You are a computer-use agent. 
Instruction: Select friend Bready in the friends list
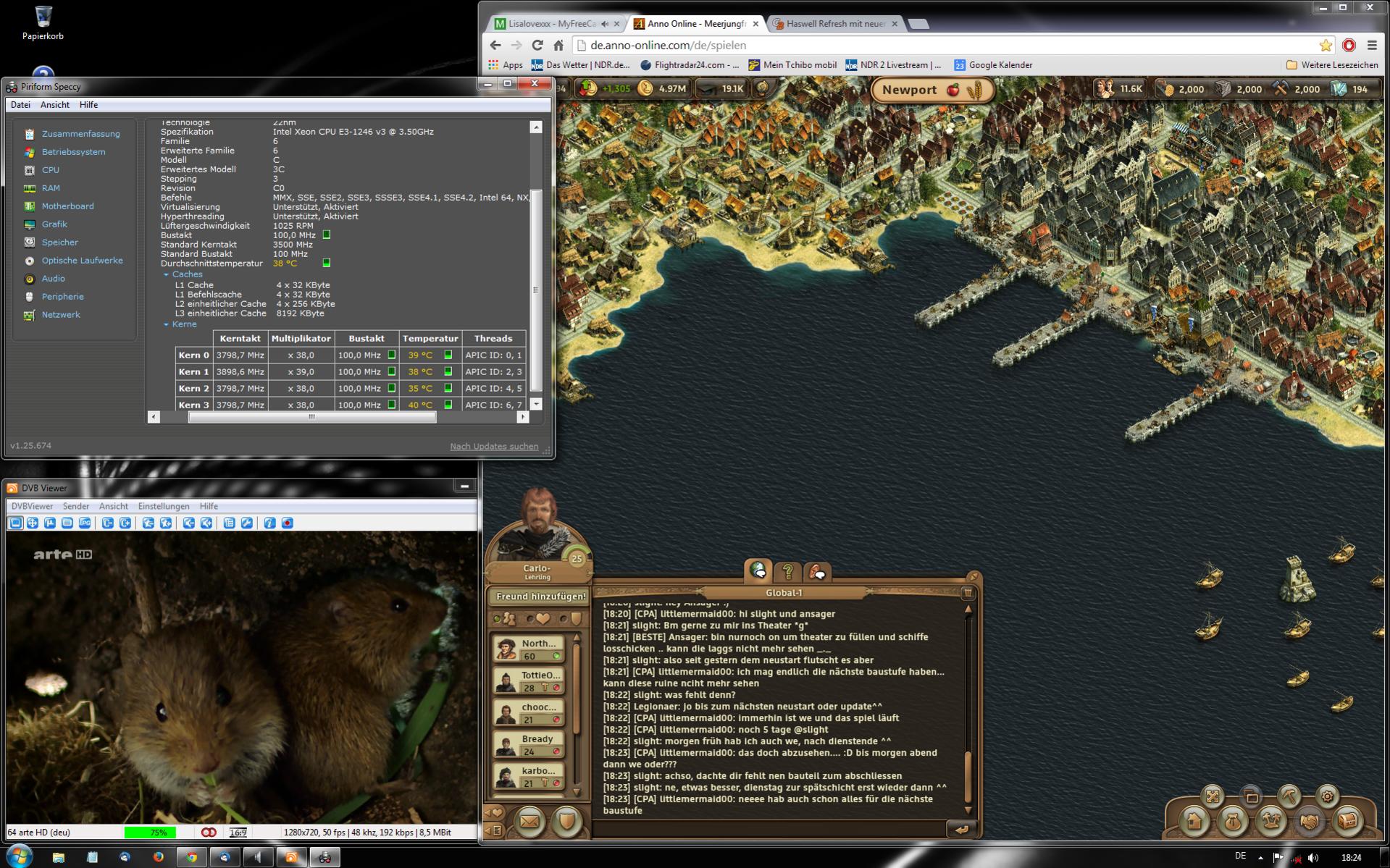coord(529,744)
